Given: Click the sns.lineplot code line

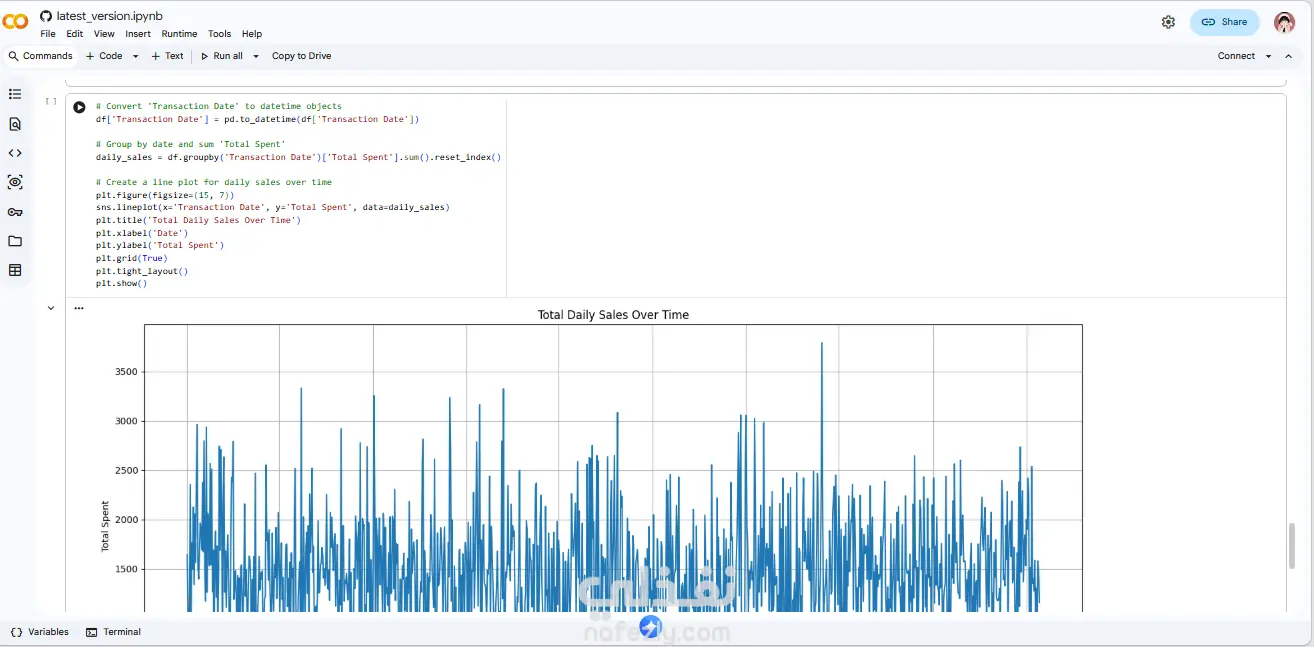Looking at the screenshot, I should (273, 207).
